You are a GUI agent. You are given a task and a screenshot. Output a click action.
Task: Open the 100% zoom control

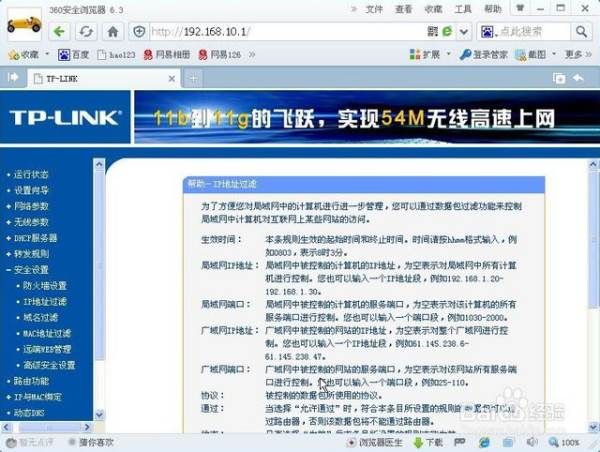pos(564,442)
